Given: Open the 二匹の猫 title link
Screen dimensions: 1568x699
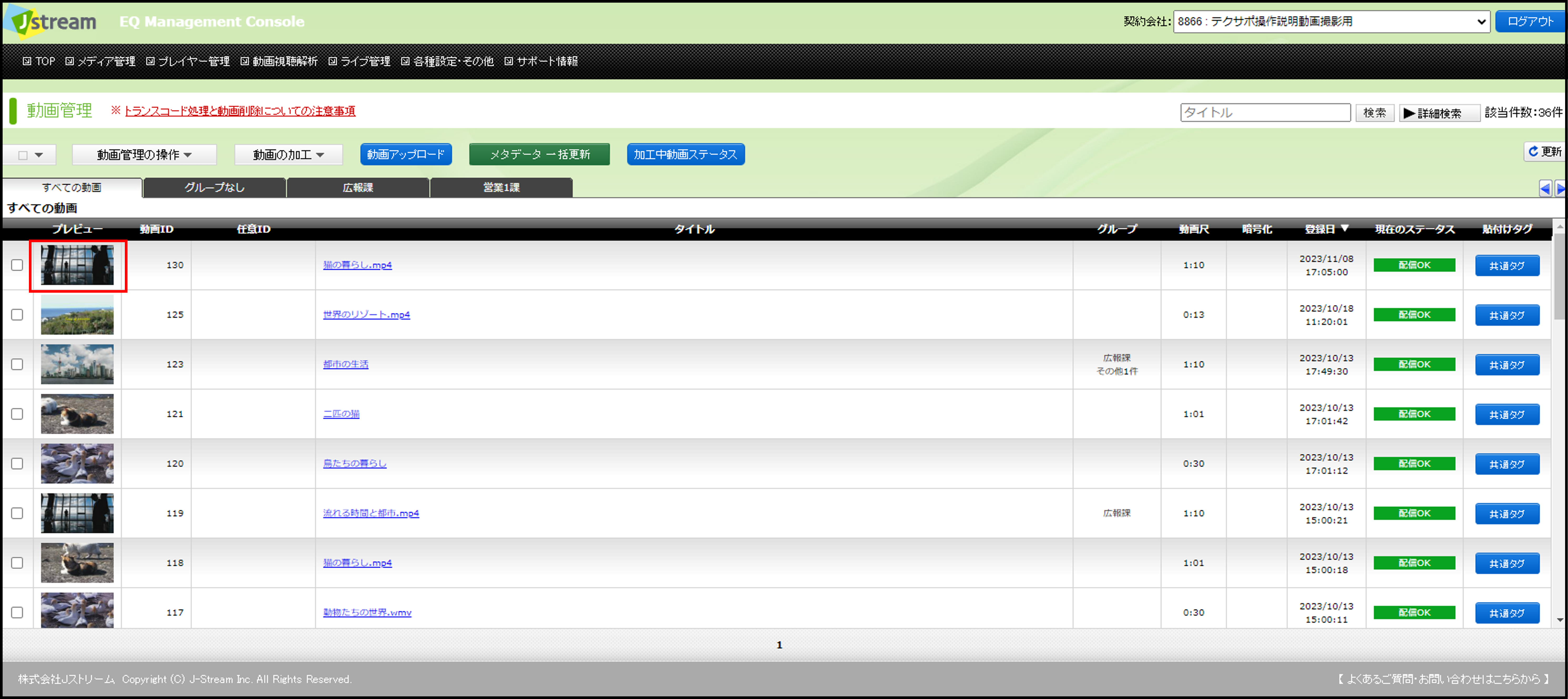Looking at the screenshot, I should [x=341, y=414].
